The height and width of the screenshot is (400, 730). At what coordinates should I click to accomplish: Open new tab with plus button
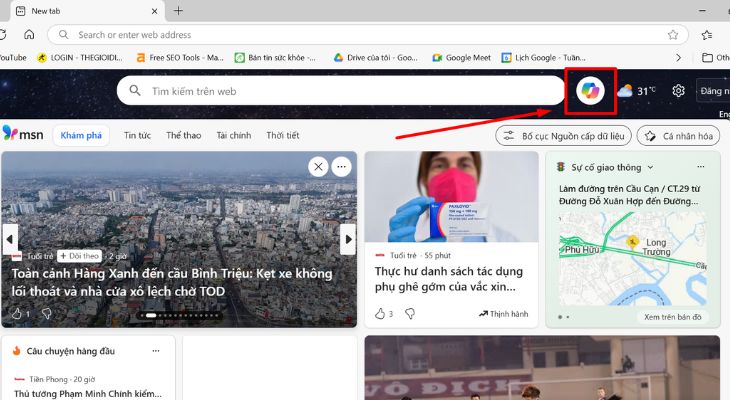point(178,11)
